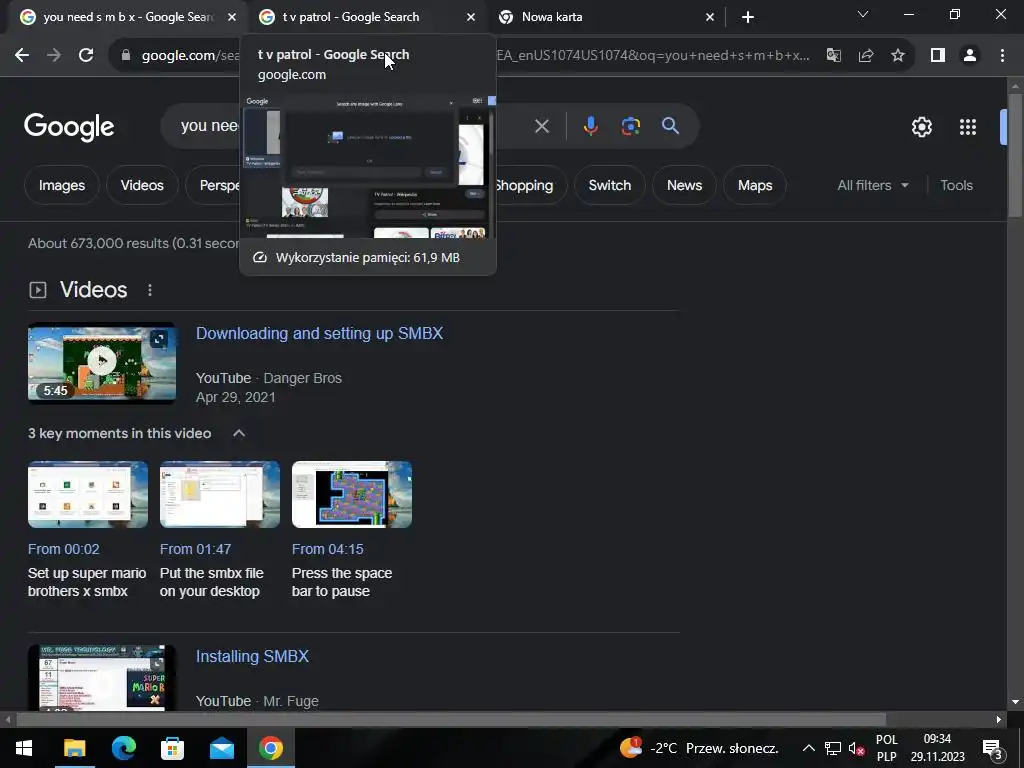Go to the Google homepage logo
Screen dimensions: 1024x768
(x=69, y=127)
